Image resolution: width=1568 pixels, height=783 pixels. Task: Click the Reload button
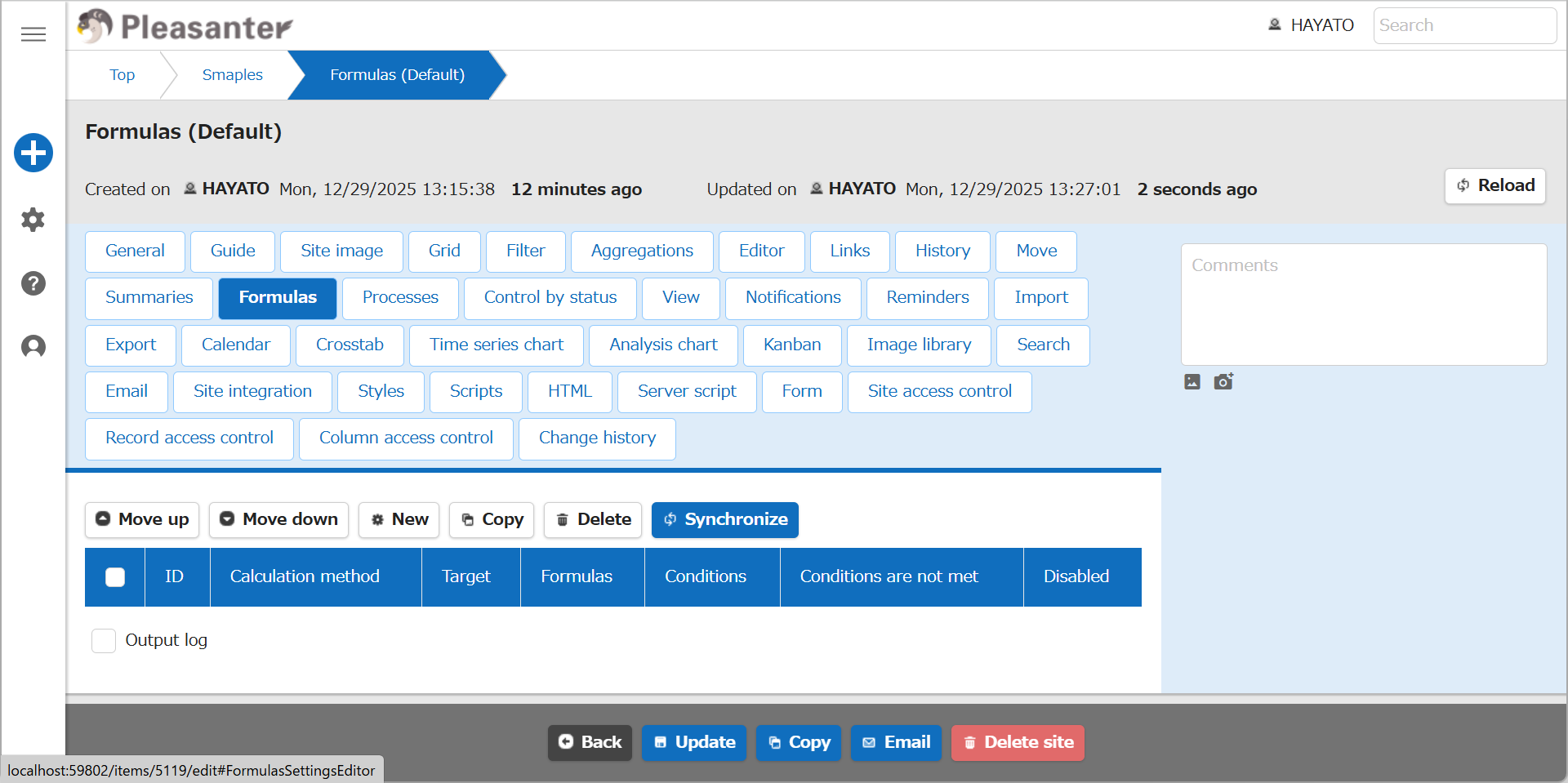pos(1495,186)
